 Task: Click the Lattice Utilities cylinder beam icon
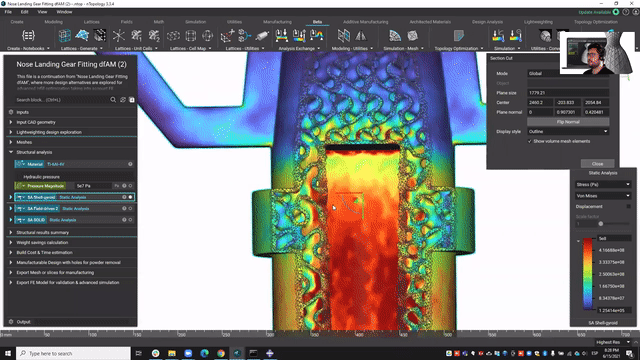click(262, 36)
